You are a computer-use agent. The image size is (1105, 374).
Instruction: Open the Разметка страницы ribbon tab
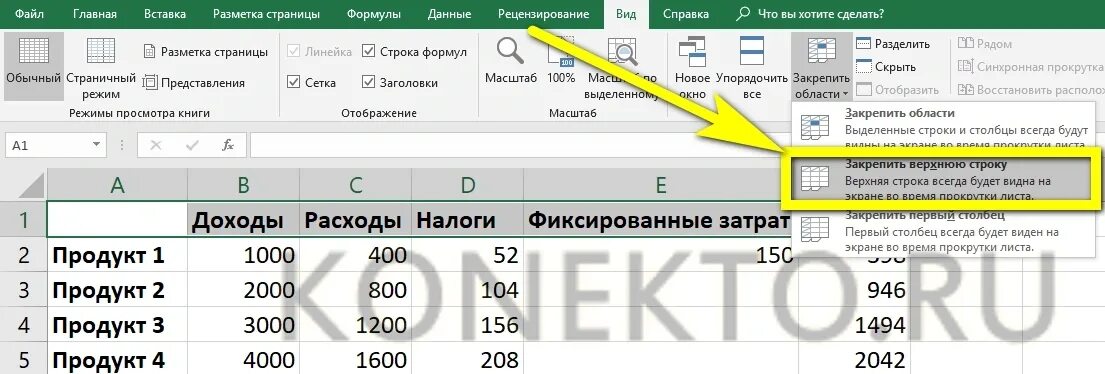tap(266, 13)
